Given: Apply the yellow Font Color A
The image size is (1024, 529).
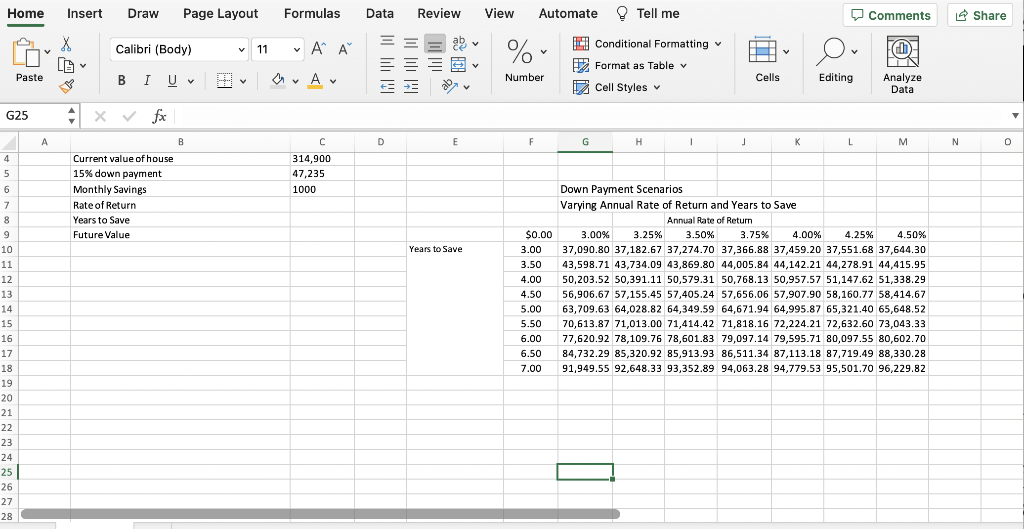Looking at the screenshot, I should pos(315,81).
